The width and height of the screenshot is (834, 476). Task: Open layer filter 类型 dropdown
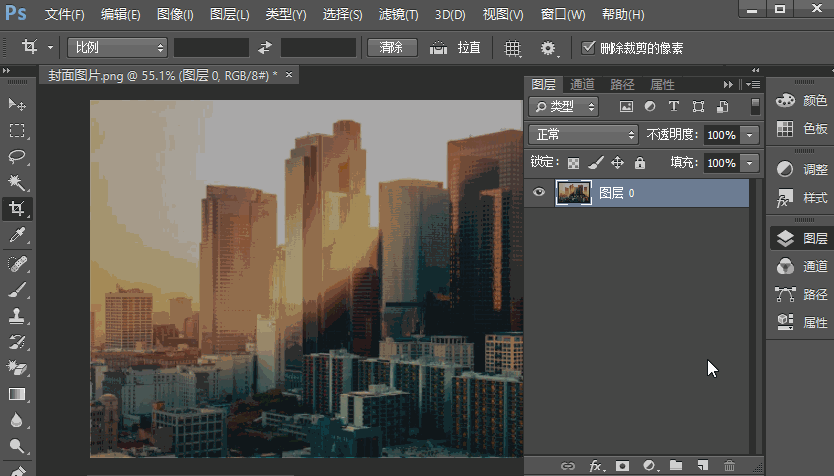pyautogui.click(x=563, y=106)
